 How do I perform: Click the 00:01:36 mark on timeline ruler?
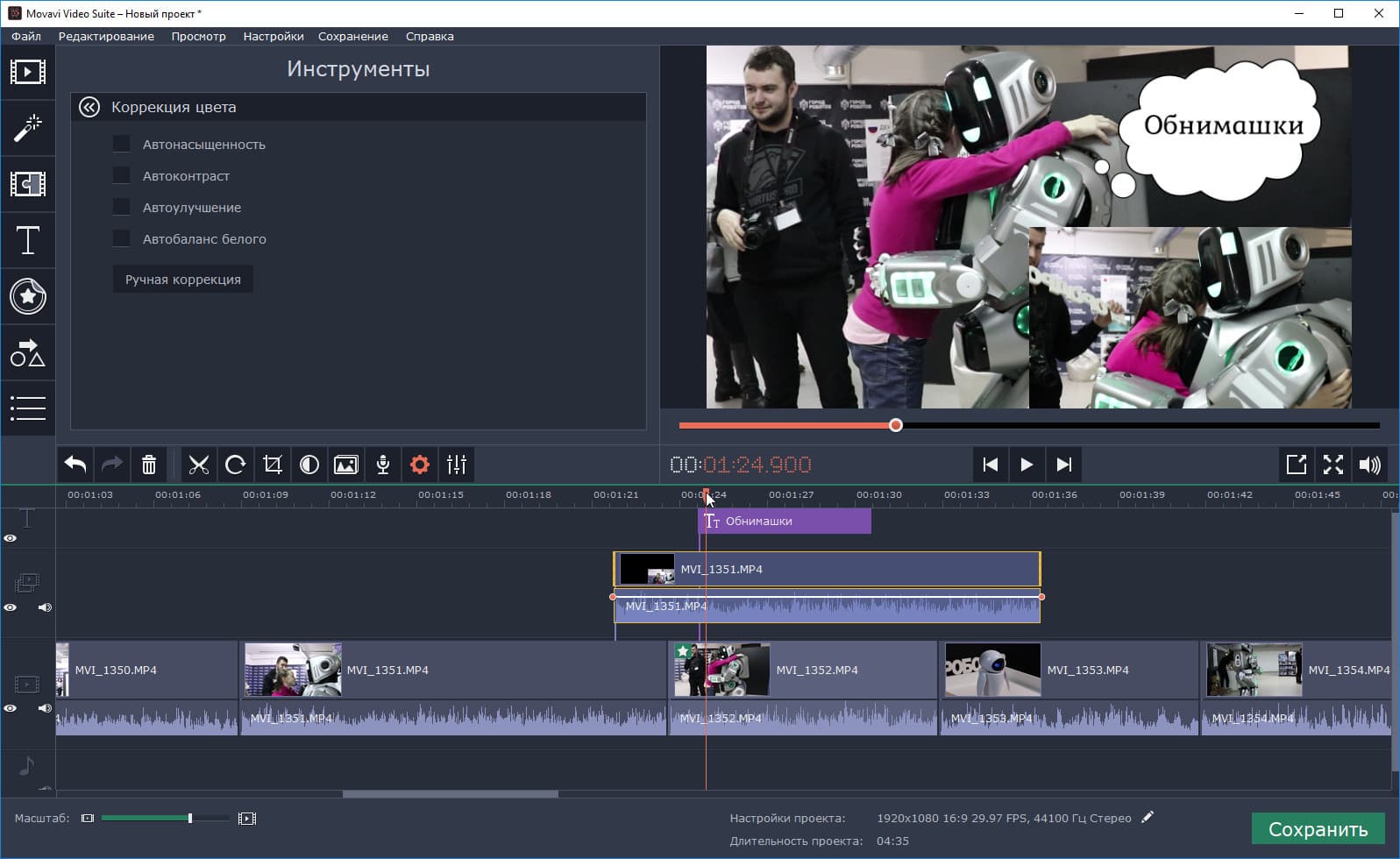pos(1055,494)
